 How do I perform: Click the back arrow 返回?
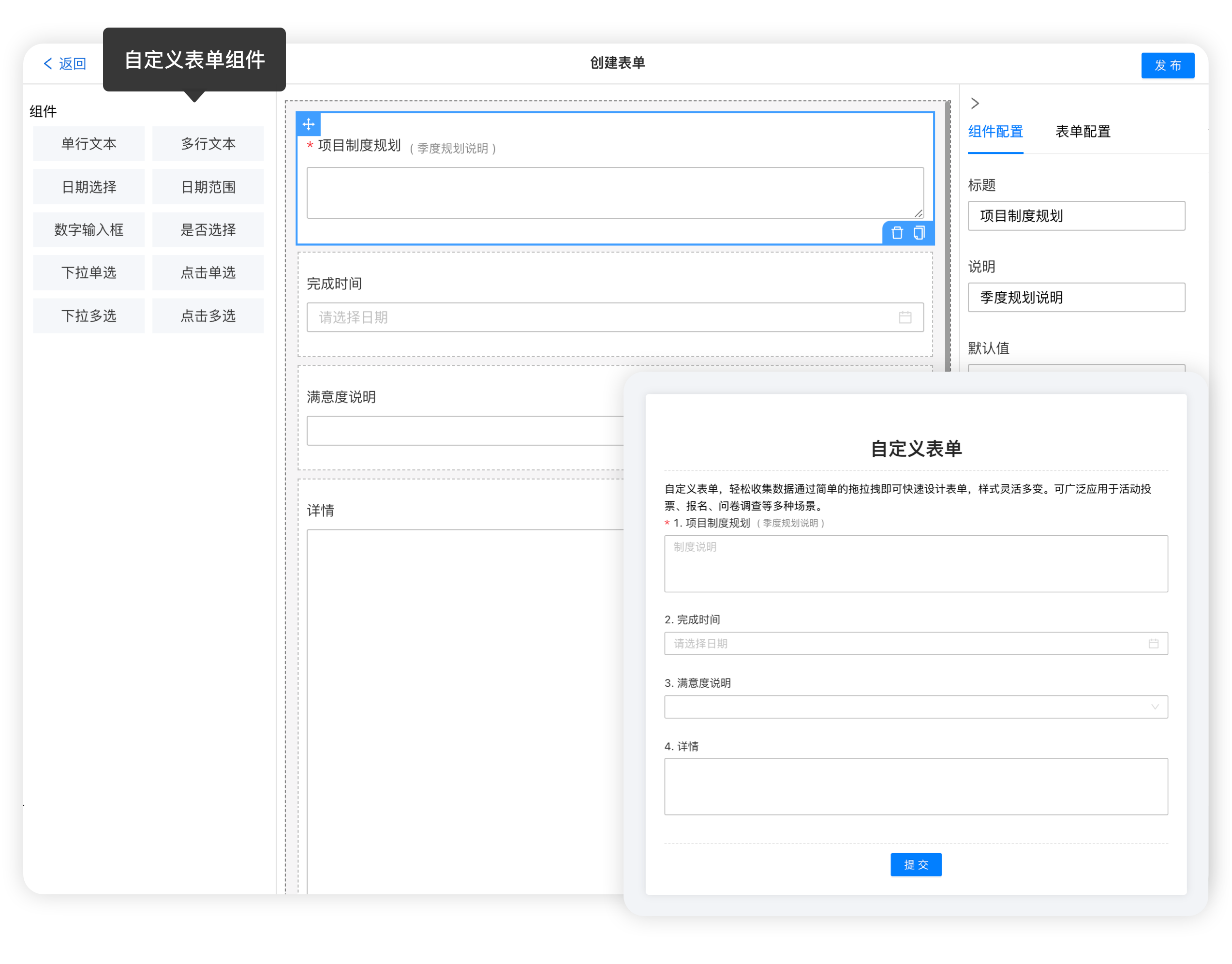[x=65, y=64]
